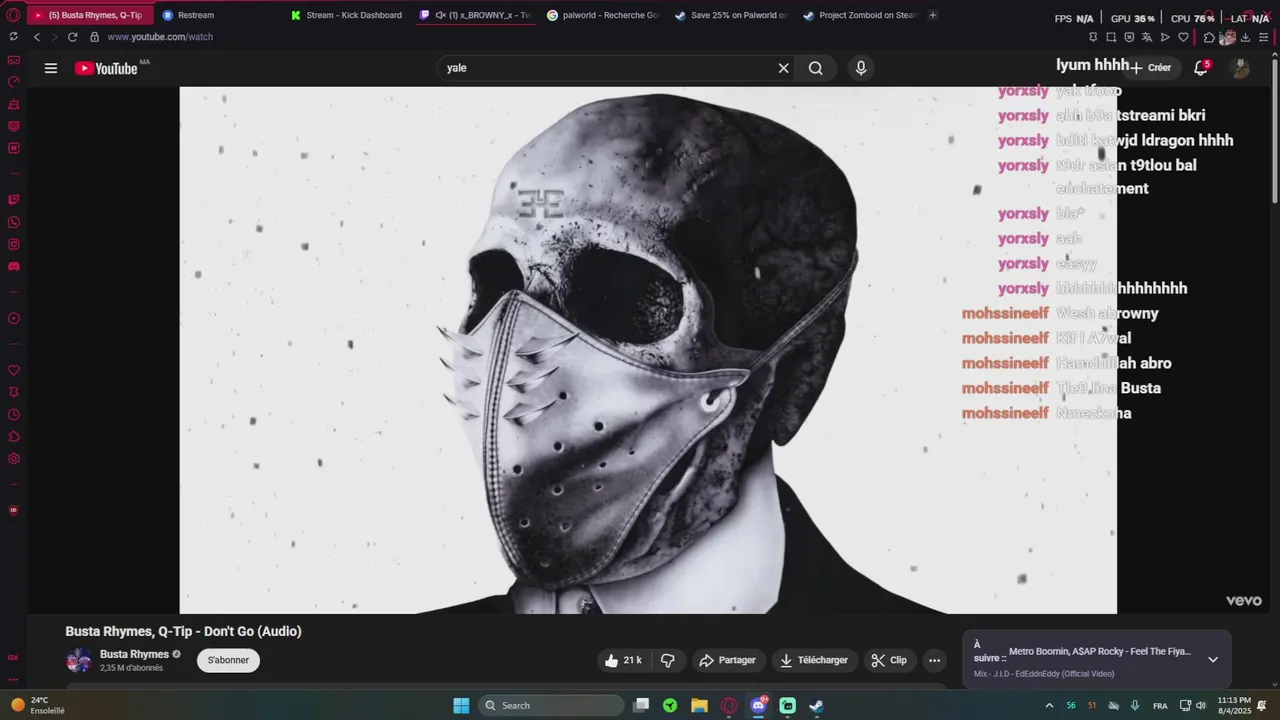Screen dimensions: 1280x720
Task: Click the video title Don't Go (Audio)
Action: 183,631
